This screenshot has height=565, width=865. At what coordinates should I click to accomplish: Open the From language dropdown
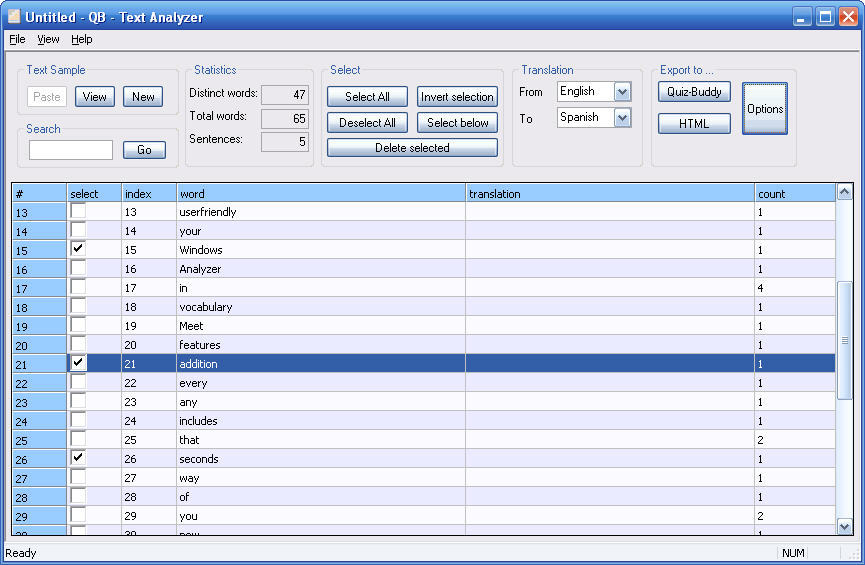tap(622, 92)
